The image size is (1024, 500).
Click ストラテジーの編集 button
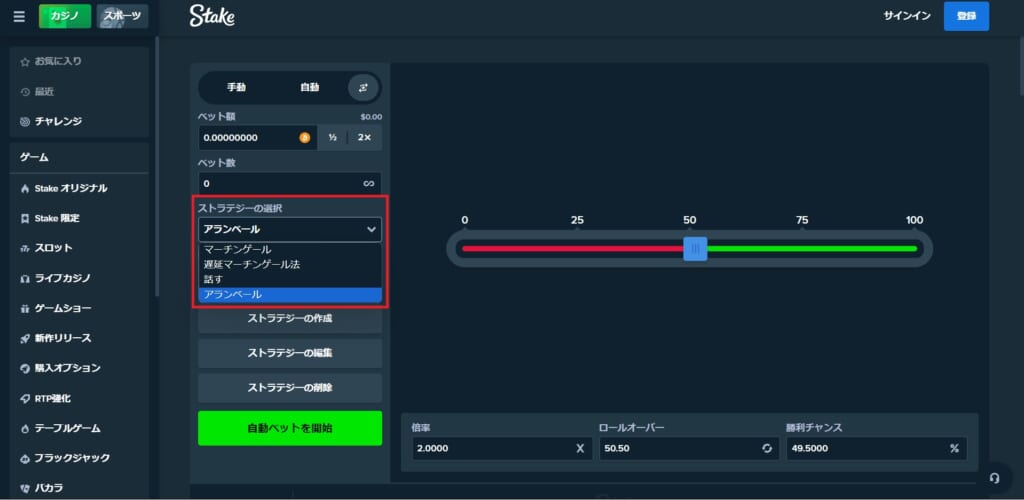(289, 353)
